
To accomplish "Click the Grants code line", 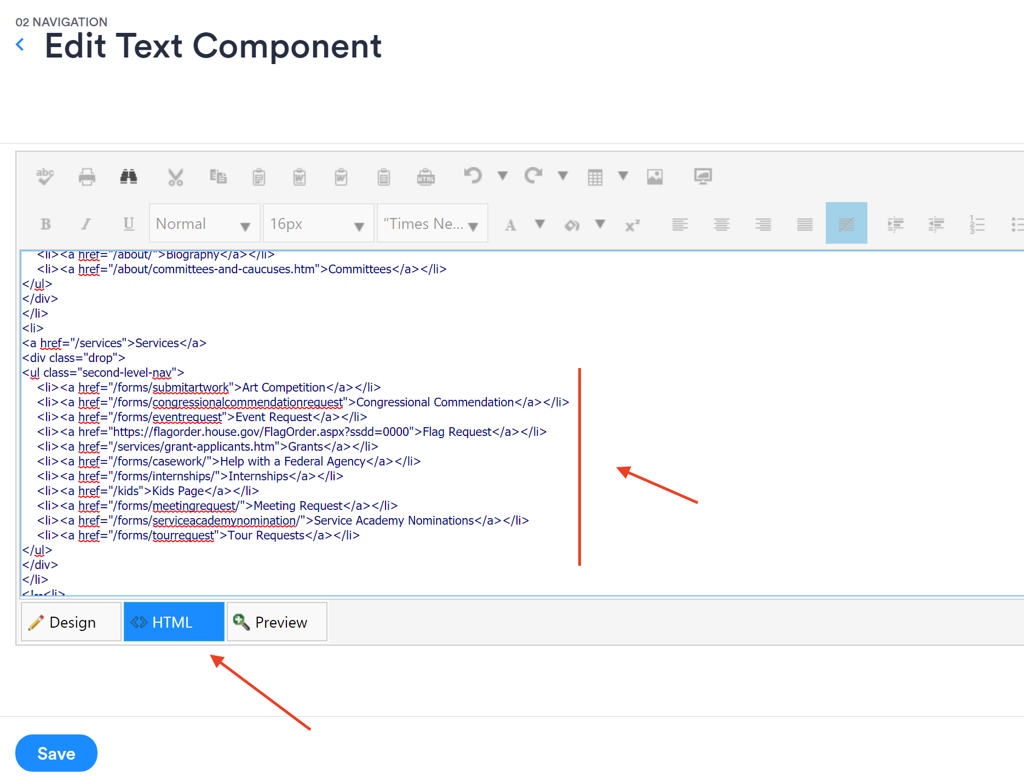I will click(208, 447).
